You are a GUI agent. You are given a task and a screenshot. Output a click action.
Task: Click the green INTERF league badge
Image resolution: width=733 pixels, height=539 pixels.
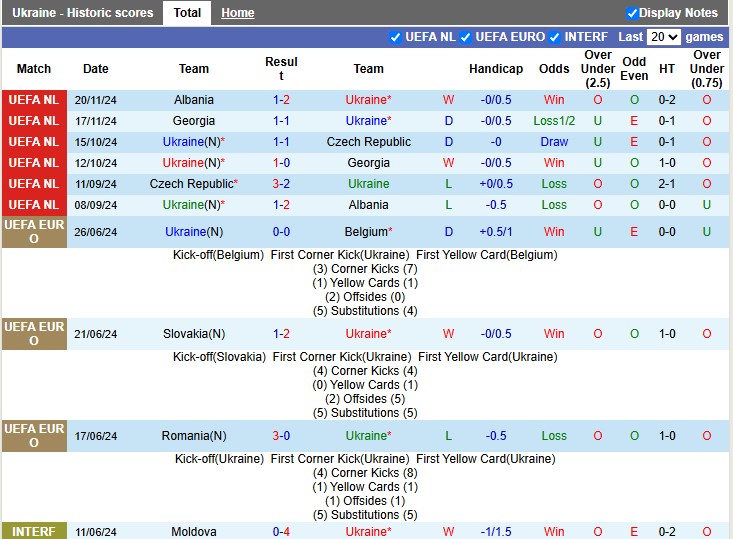coord(33,531)
